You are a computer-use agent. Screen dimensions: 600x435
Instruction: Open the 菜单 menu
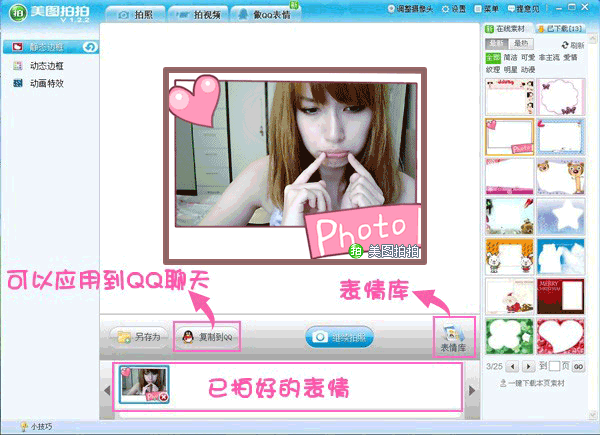[486, 8]
